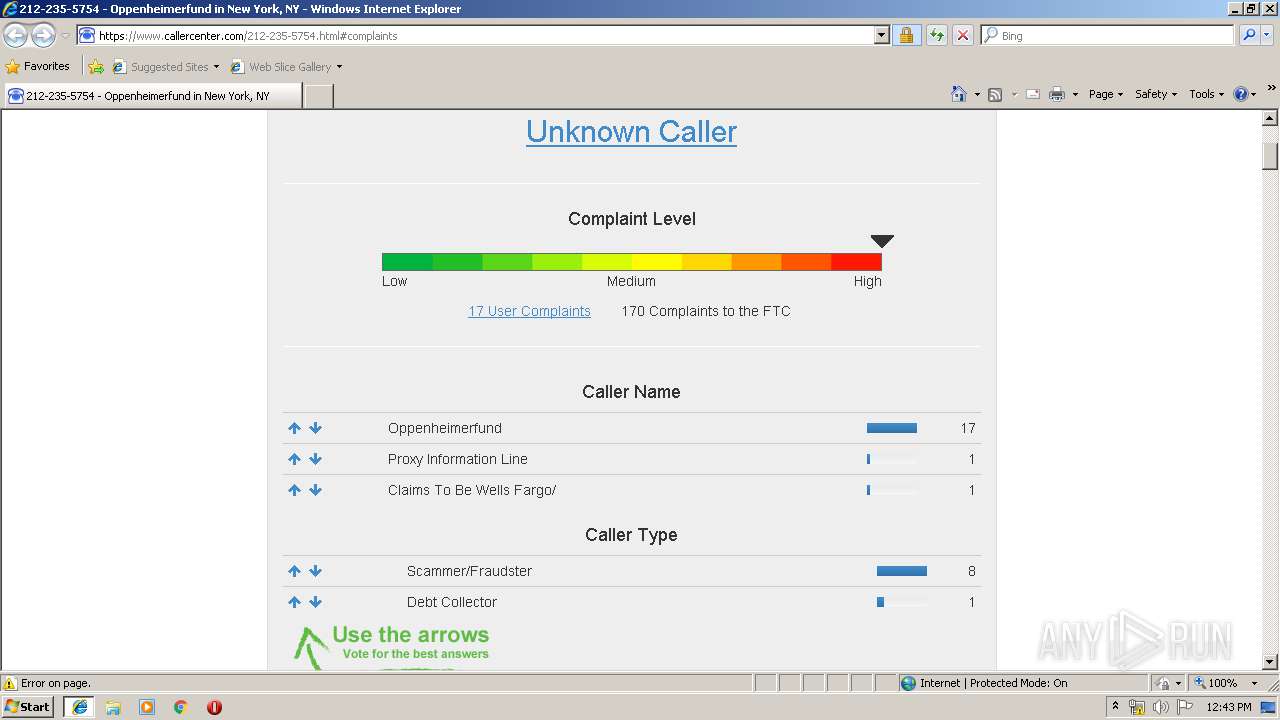
Task: Click the security lock icon in address bar
Action: pyautogui.click(x=906, y=35)
